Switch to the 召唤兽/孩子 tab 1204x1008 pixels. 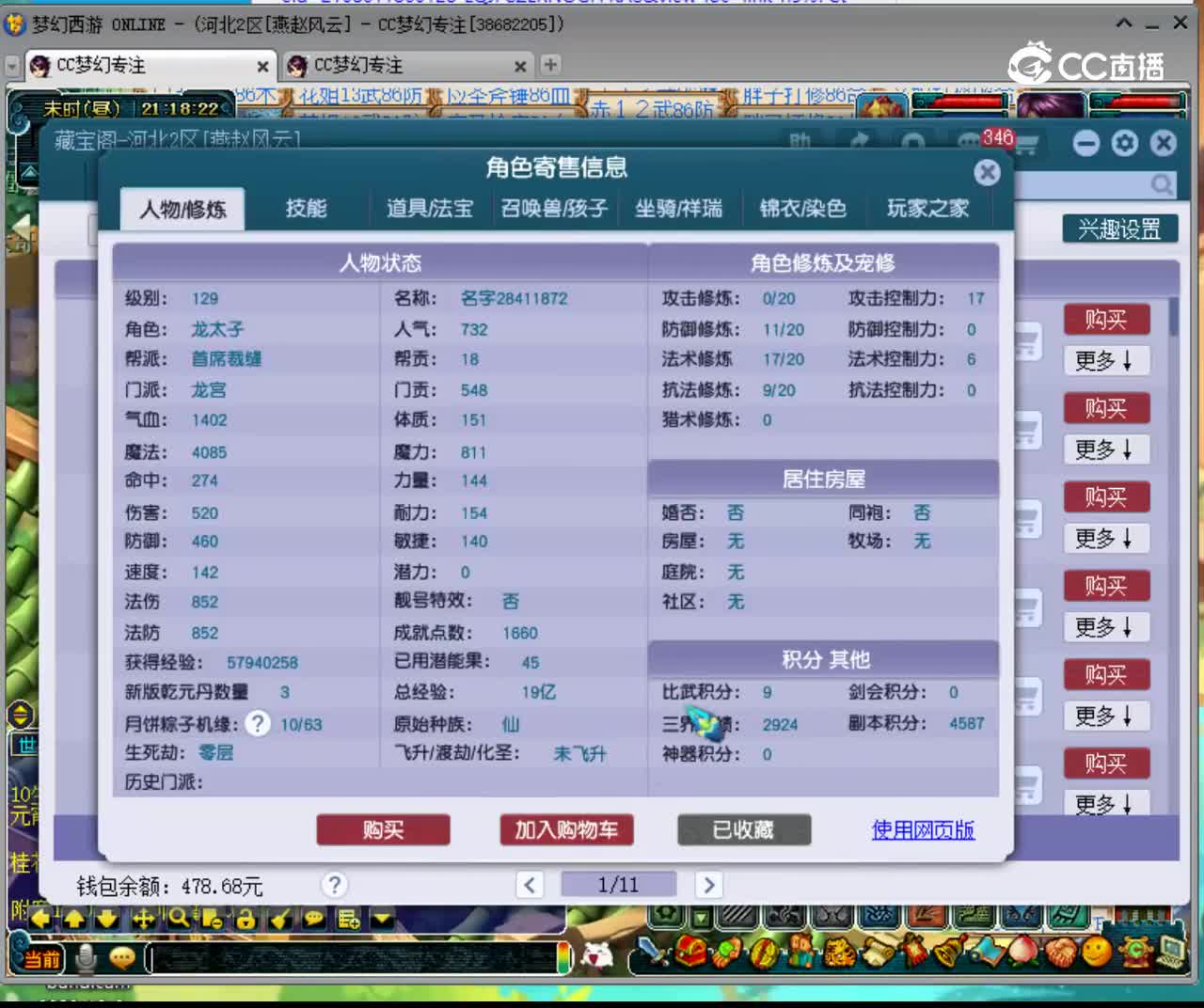tap(554, 208)
